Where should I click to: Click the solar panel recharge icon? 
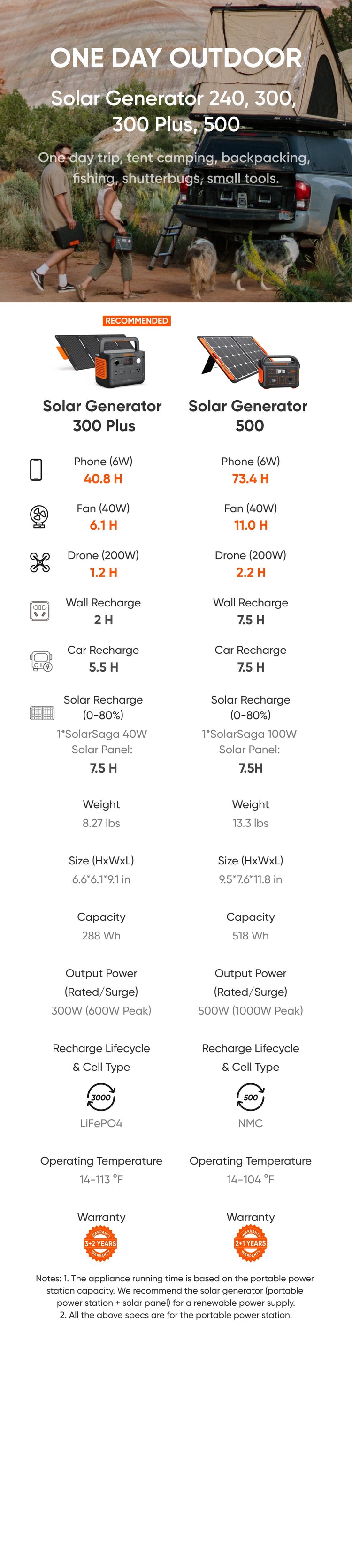coord(42,713)
